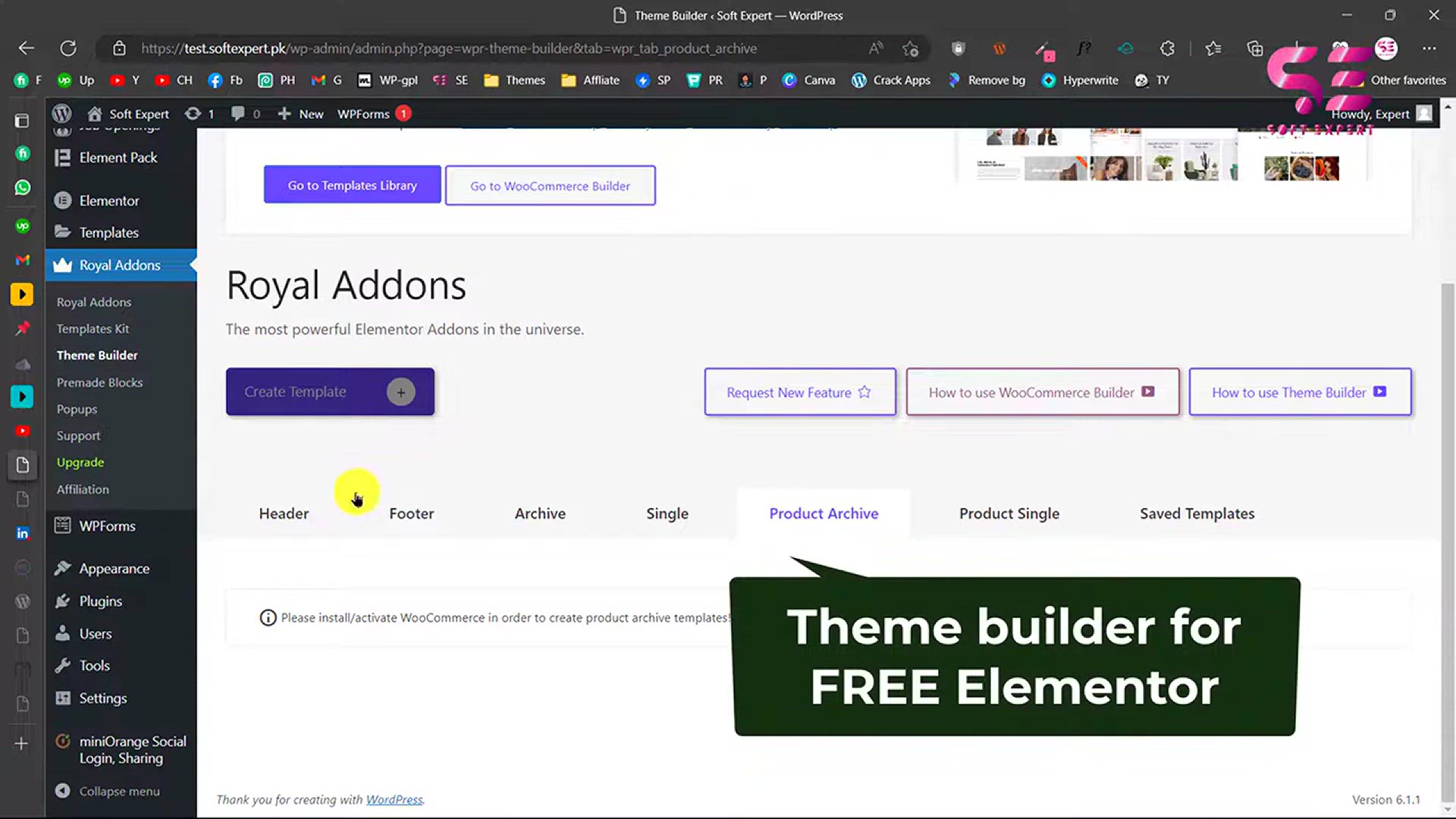Open WhatsApp in Edge sidebar

23,187
